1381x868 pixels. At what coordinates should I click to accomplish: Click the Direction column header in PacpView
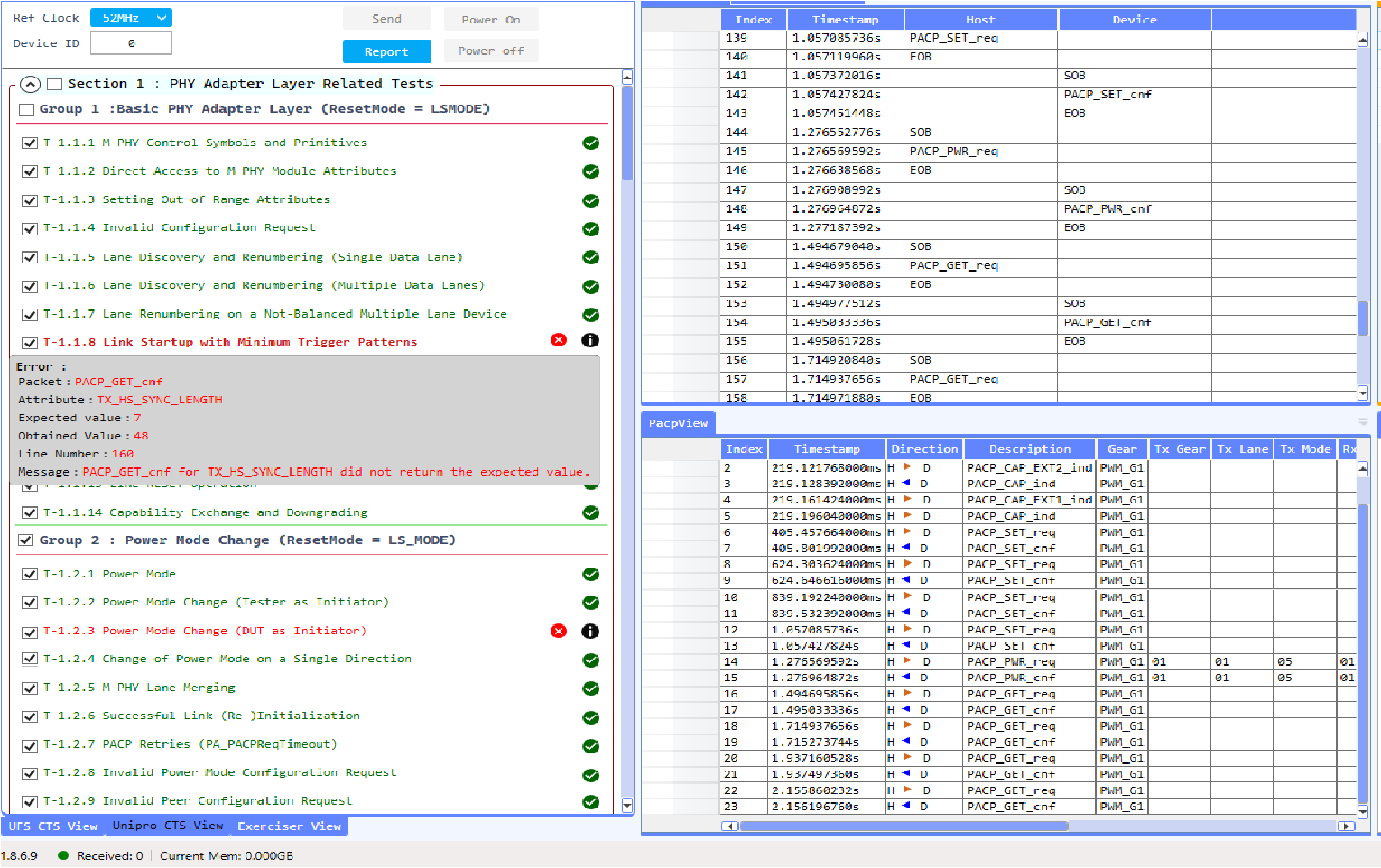pos(924,449)
